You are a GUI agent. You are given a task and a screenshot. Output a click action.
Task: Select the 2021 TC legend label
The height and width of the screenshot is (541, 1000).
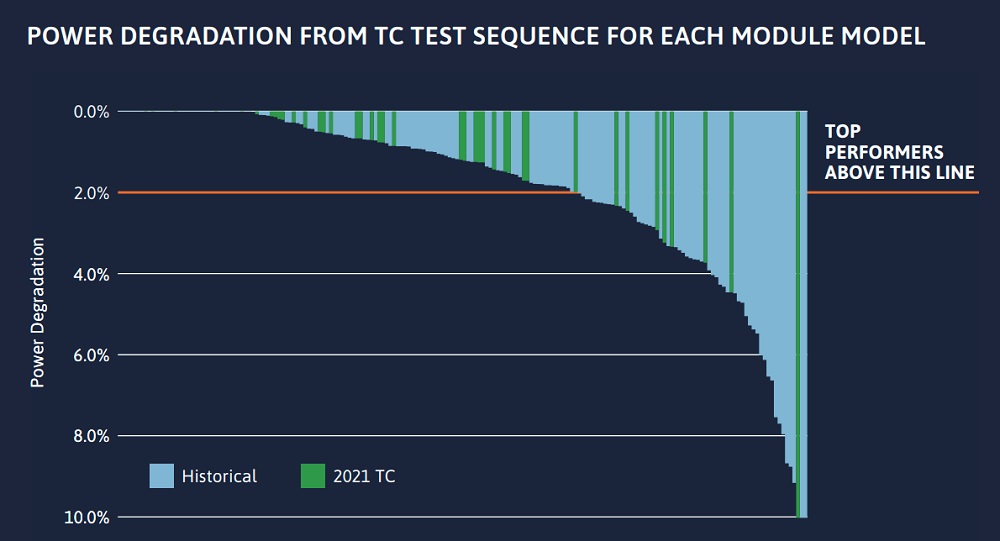click(364, 476)
